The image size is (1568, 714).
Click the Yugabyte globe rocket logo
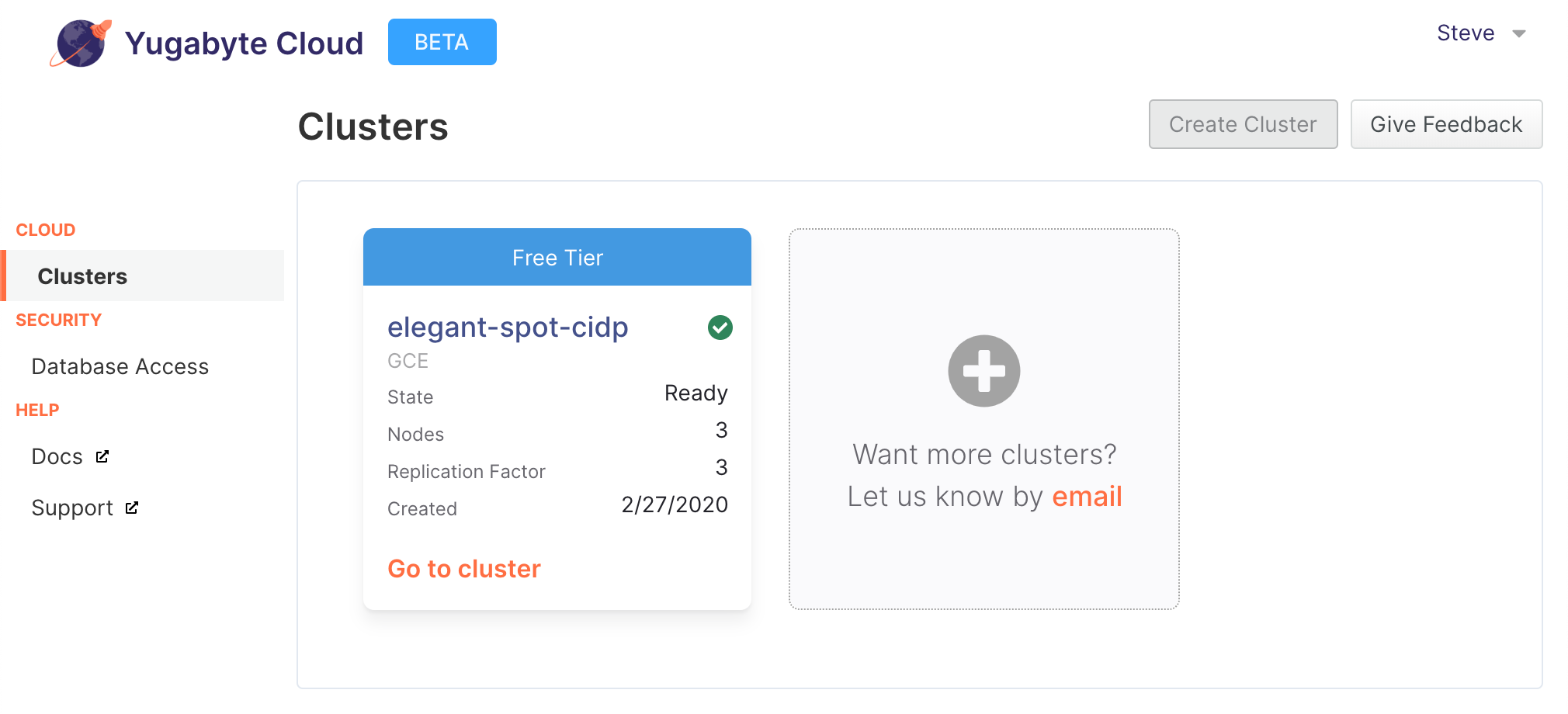point(82,43)
